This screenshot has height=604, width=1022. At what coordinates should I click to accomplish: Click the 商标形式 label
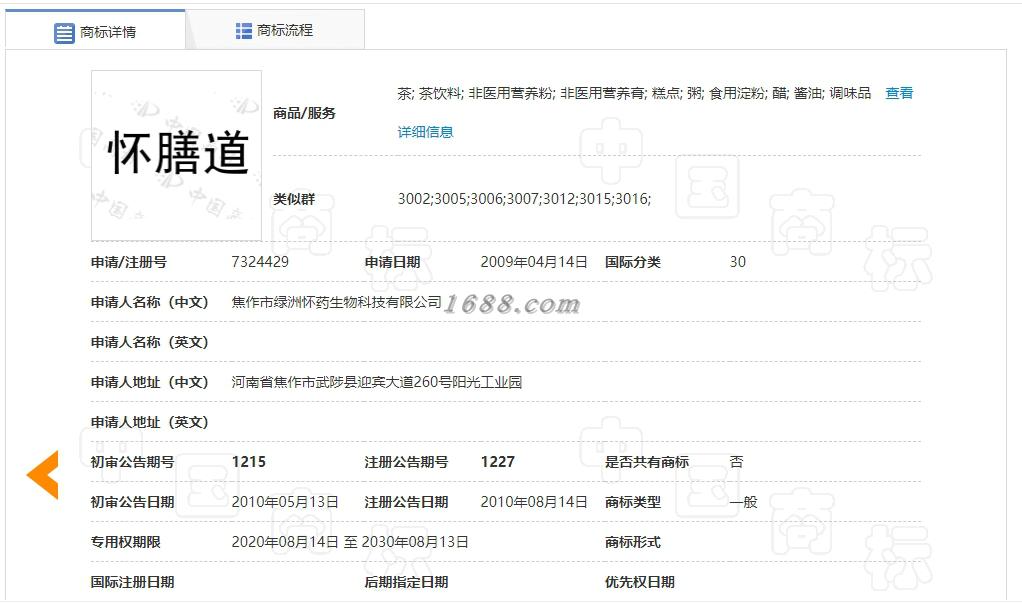(633, 542)
